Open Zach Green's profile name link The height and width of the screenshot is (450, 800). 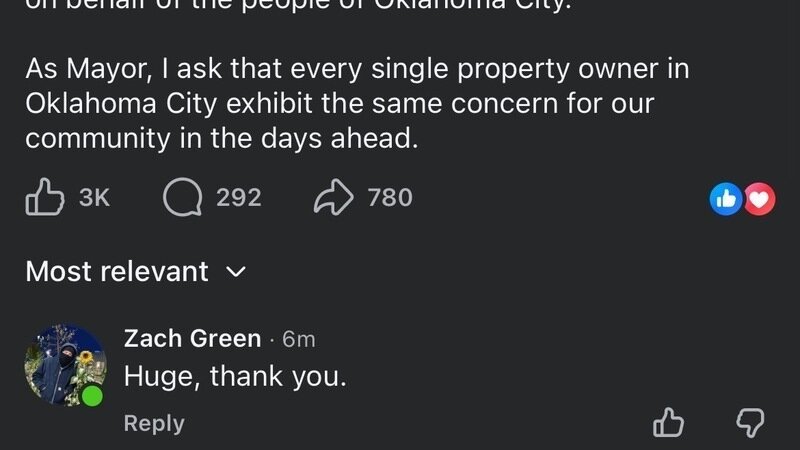192,339
